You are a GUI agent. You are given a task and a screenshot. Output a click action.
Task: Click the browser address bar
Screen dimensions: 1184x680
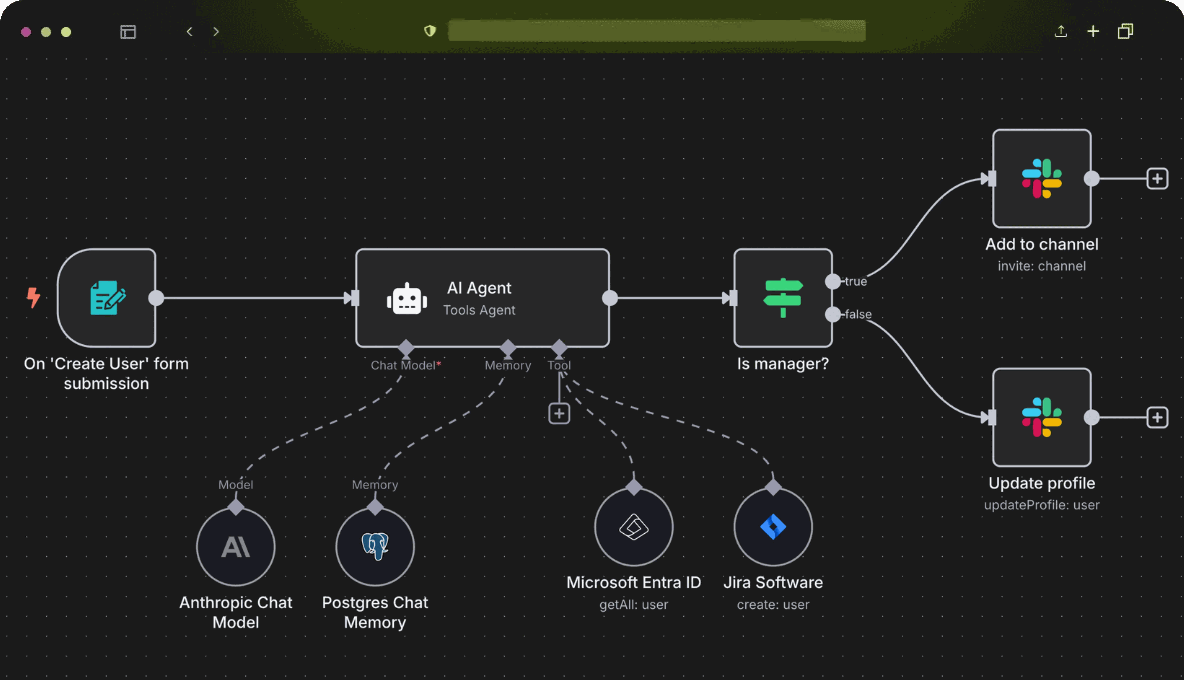(x=656, y=31)
